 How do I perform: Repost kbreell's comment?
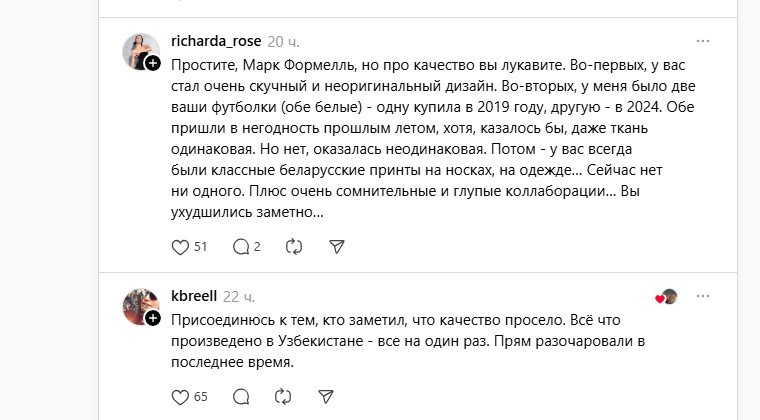[x=283, y=396]
